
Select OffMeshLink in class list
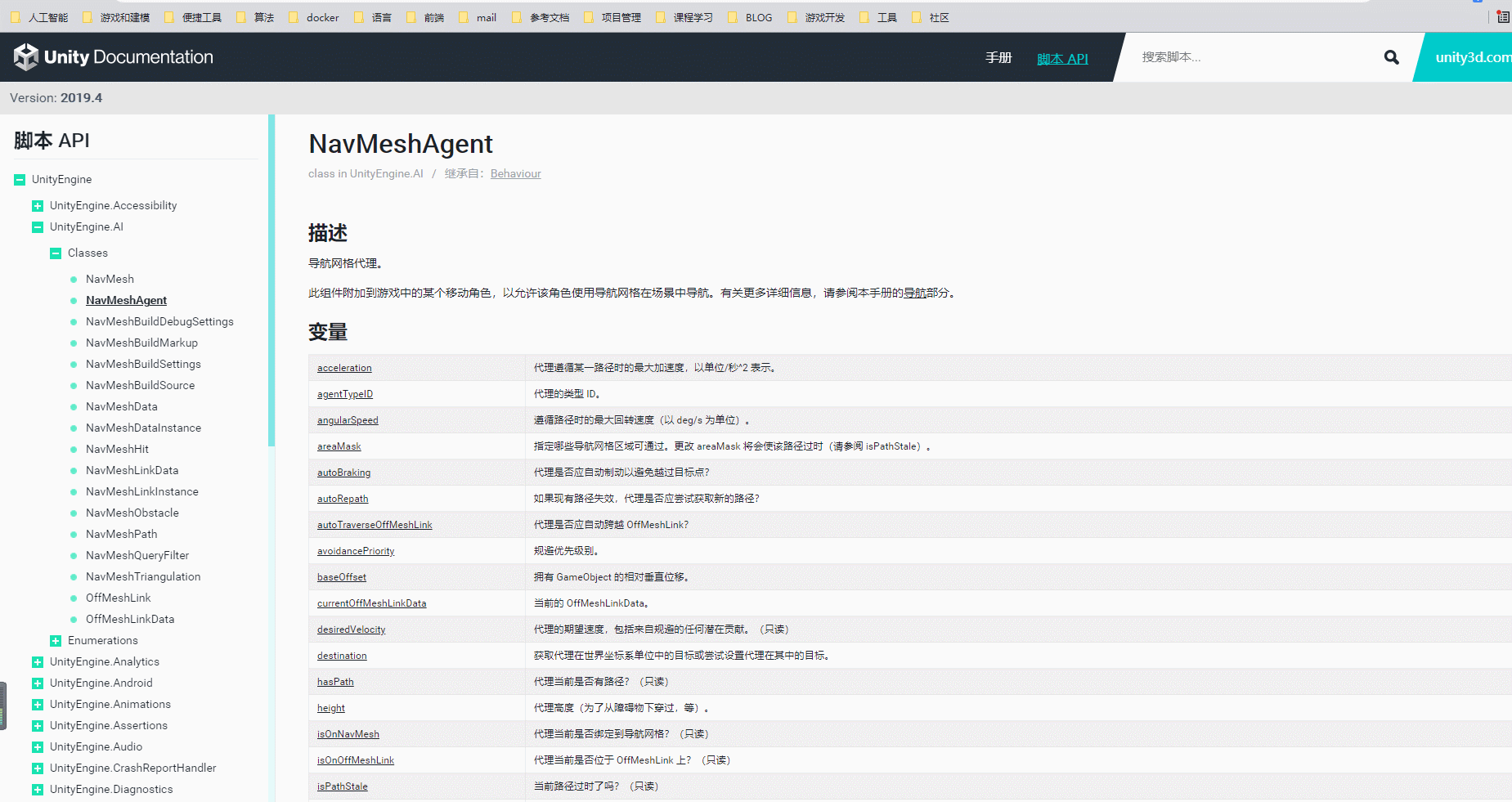[x=119, y=598]
